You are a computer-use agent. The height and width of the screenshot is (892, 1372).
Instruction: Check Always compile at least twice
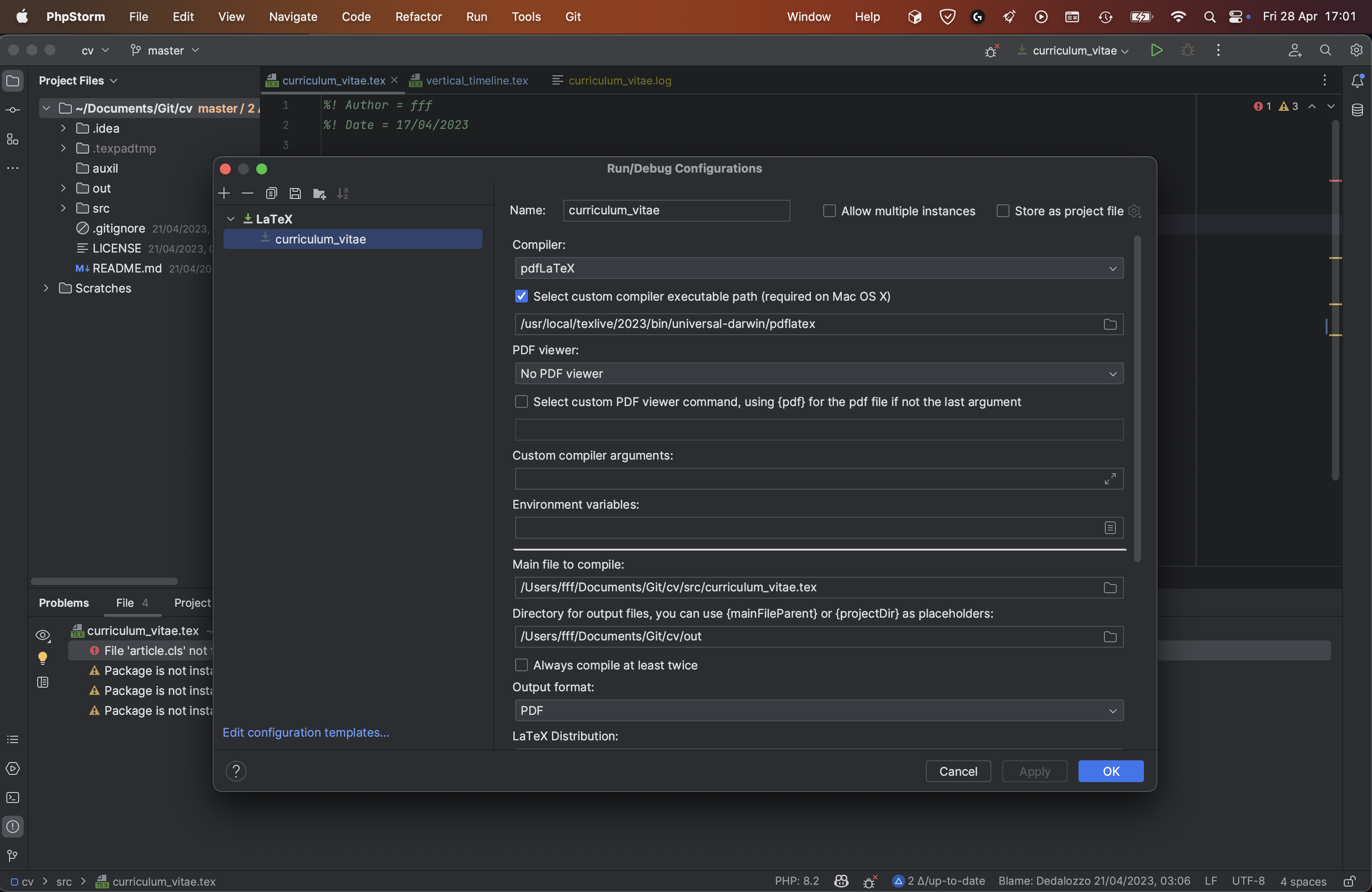point(521,665)
